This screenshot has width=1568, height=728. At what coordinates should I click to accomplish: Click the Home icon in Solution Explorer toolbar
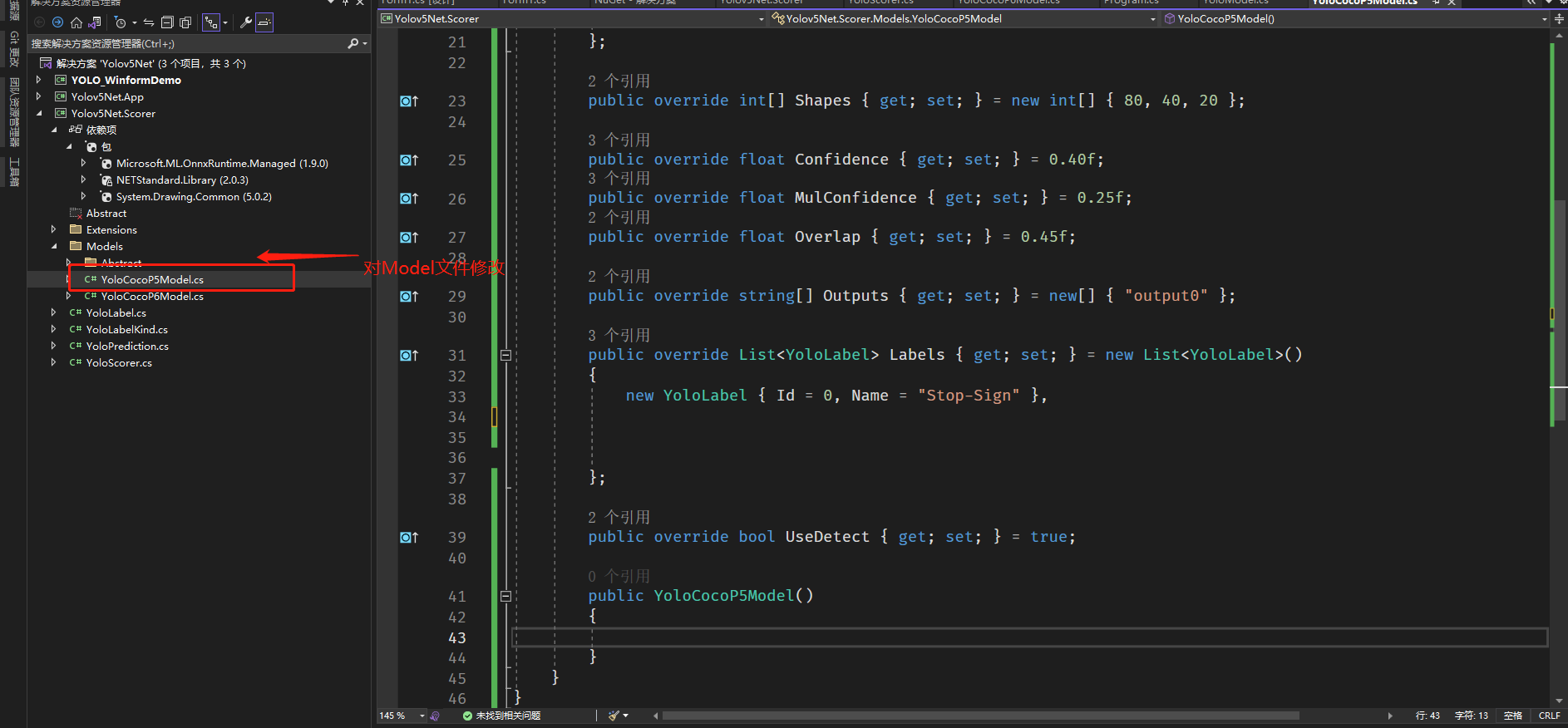[x=76, y=22]
